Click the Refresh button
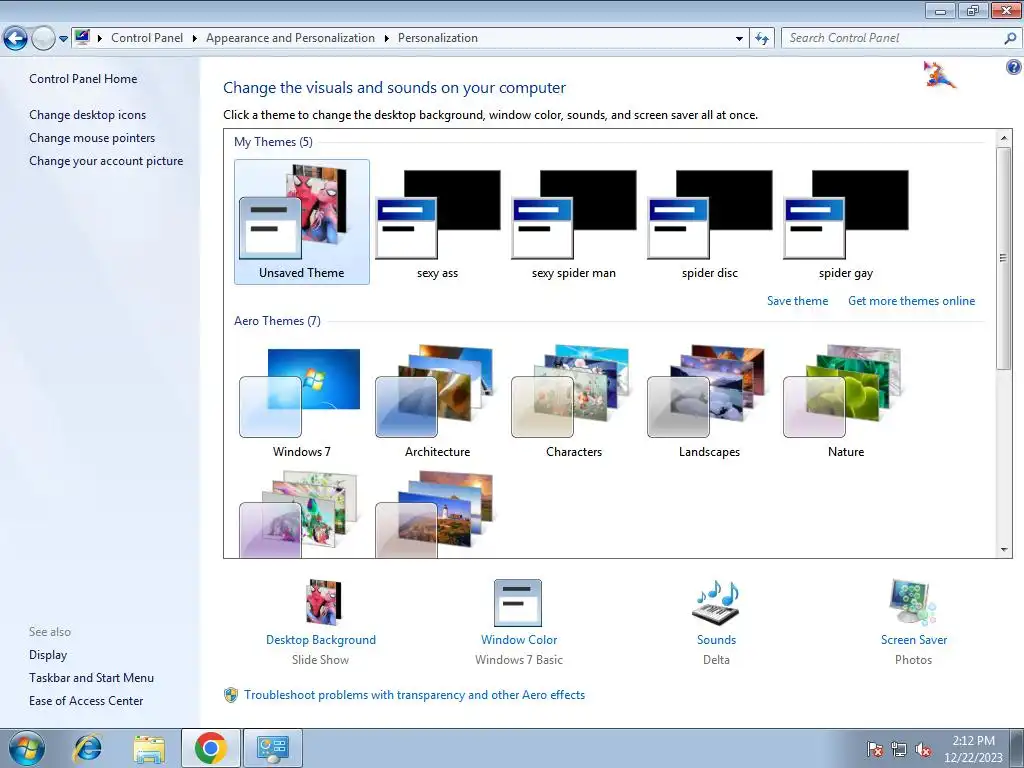The height and width of the screenshot is (768, 1024). pyautogui.click(x=761, y=39)
